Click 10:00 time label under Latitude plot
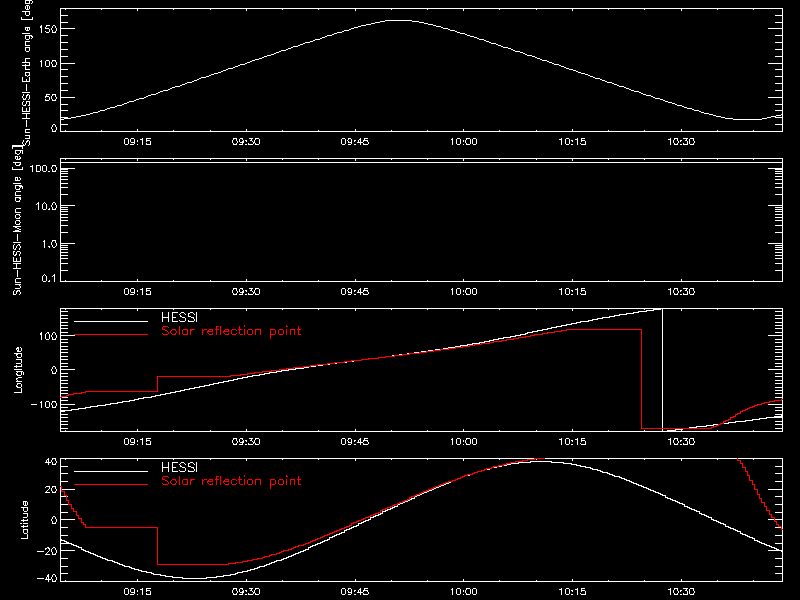Screen dimensions: 800x600 coord(463,592)
